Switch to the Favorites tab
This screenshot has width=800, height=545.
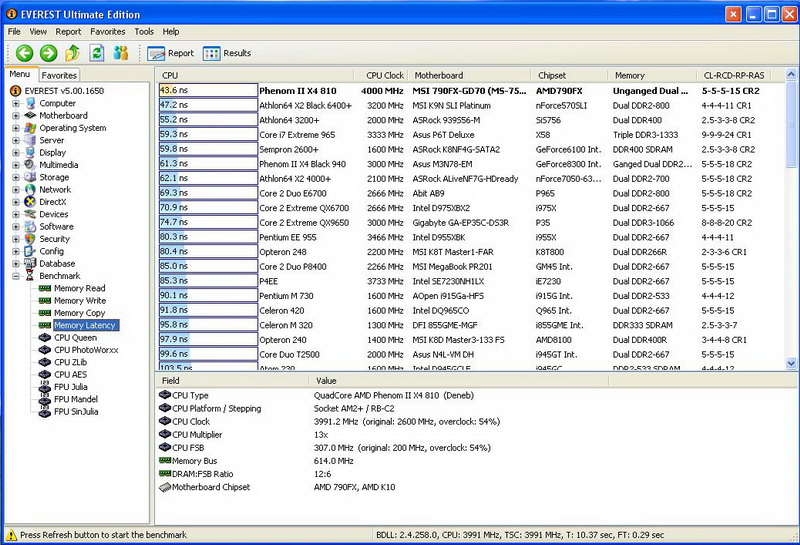[x=59, y=75]
